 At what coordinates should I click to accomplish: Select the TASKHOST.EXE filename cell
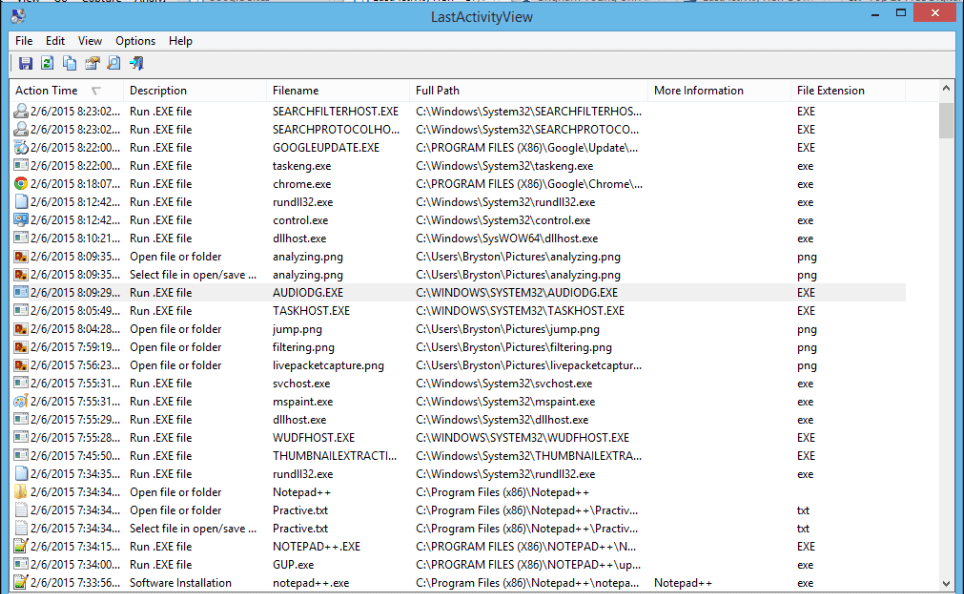[x=311, y=311]
